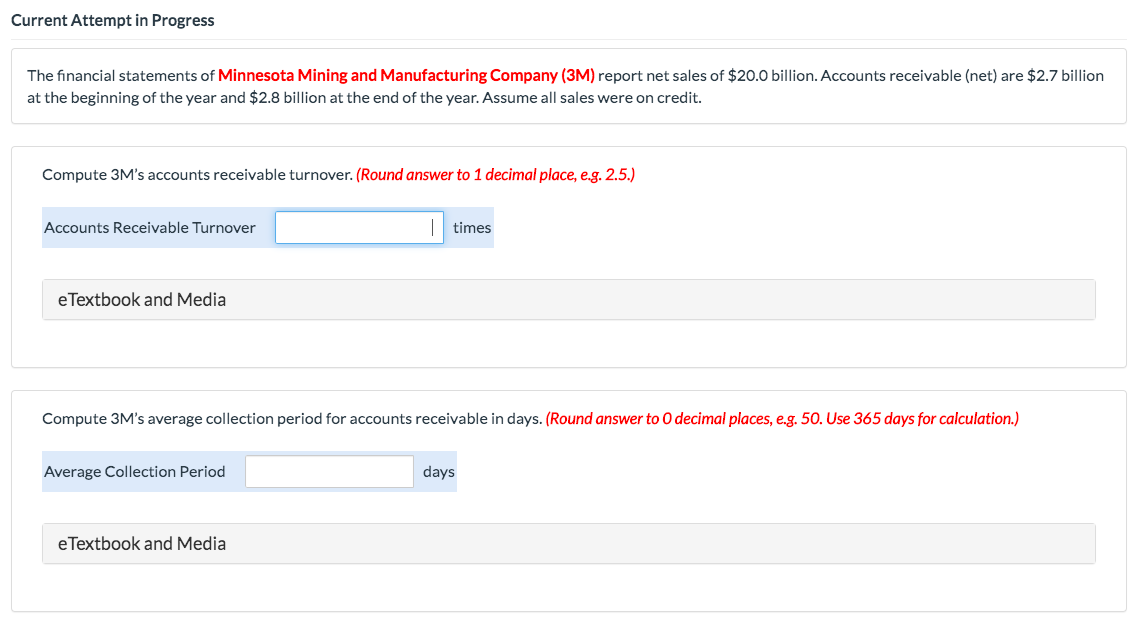Expand eTextbook and Media under collection period question

(569, 543)
